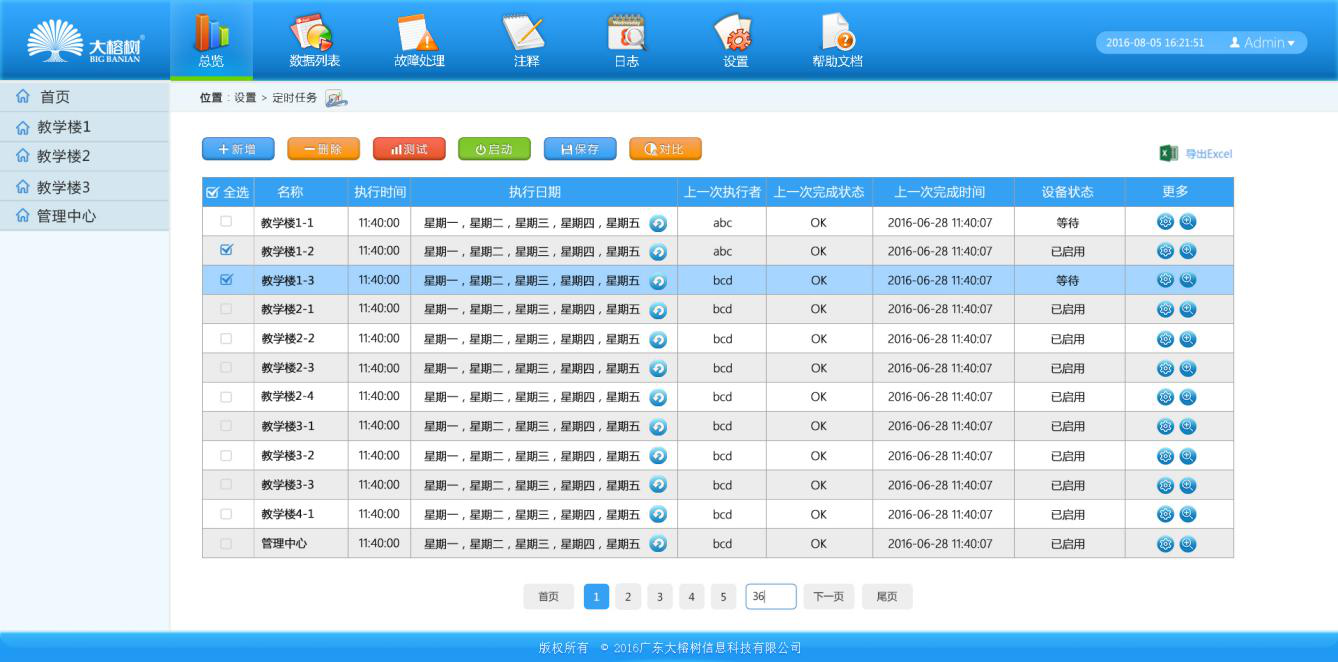The image size is (1338, 662).
Task: Open the 帮助文档 help icon
Action: click(x=838, y=33)
